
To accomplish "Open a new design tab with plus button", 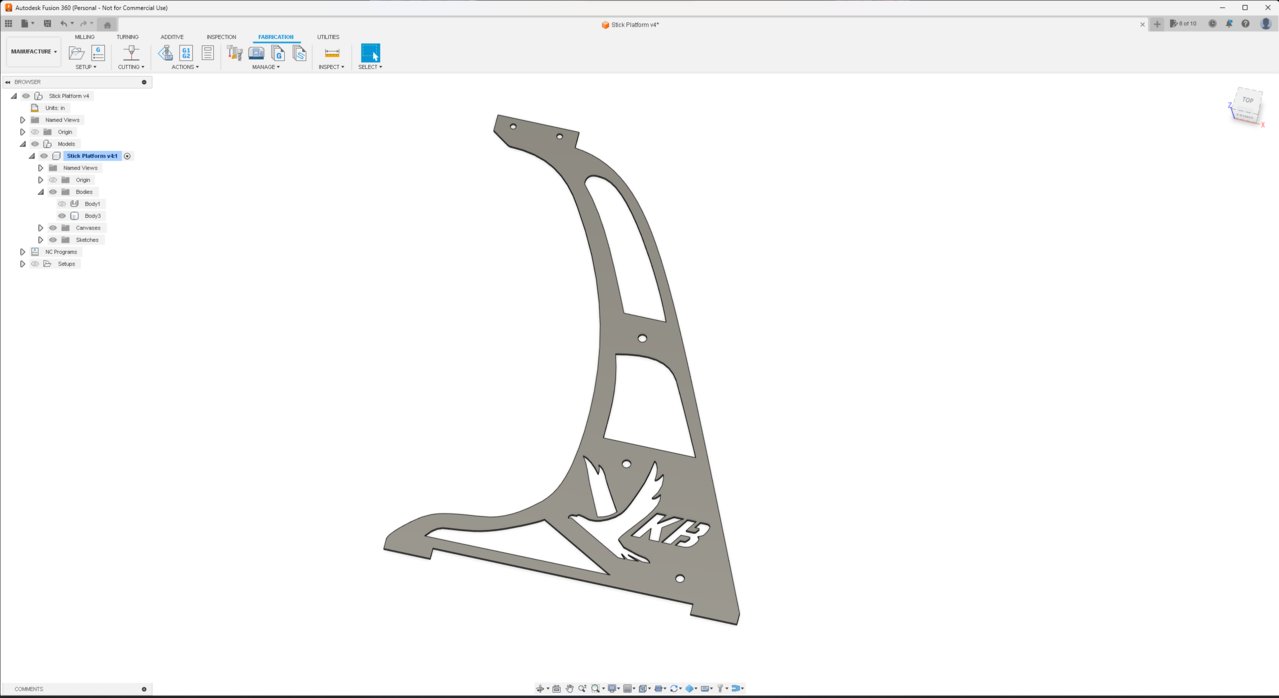I will 1157,23.
